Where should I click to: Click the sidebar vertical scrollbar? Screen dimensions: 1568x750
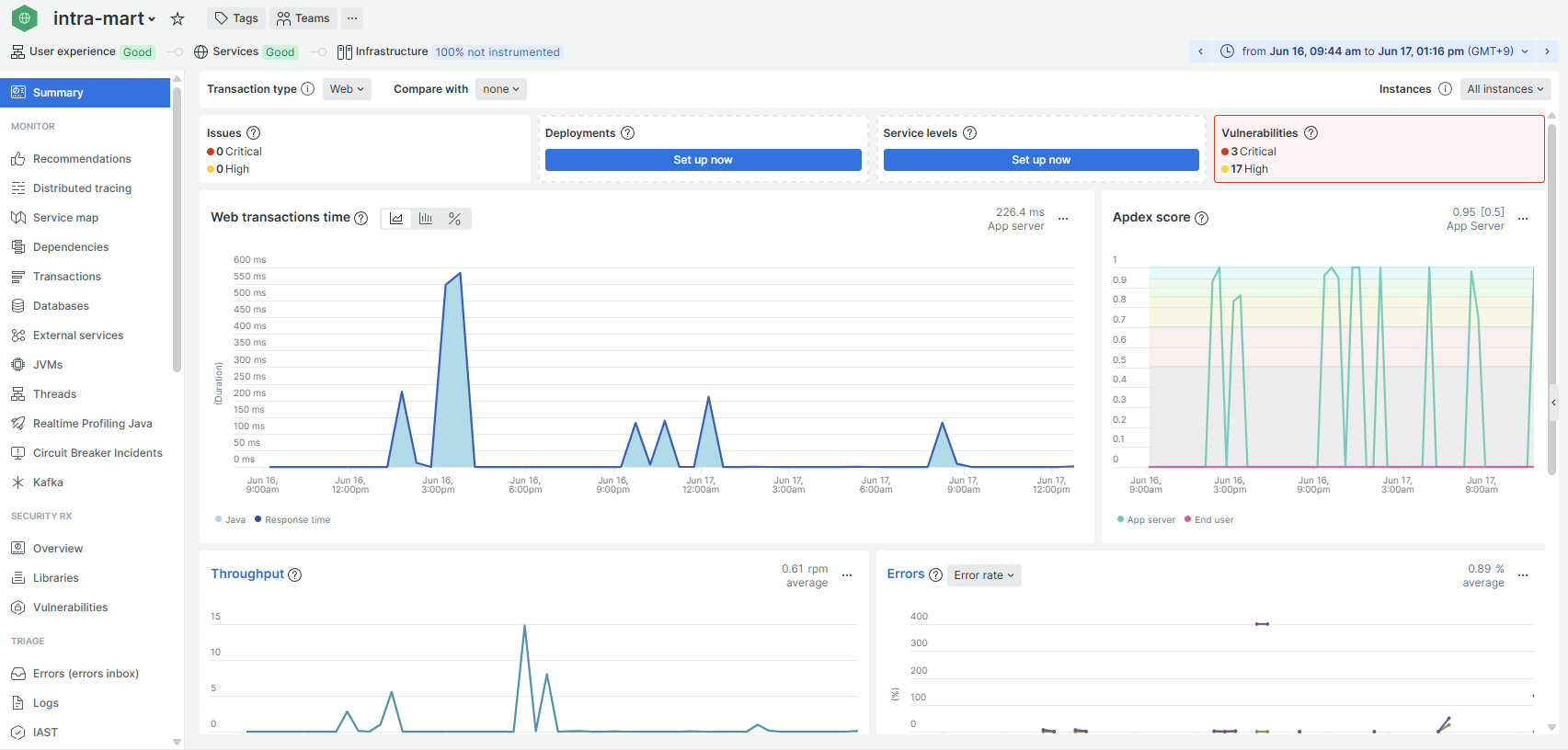point(177,230)
